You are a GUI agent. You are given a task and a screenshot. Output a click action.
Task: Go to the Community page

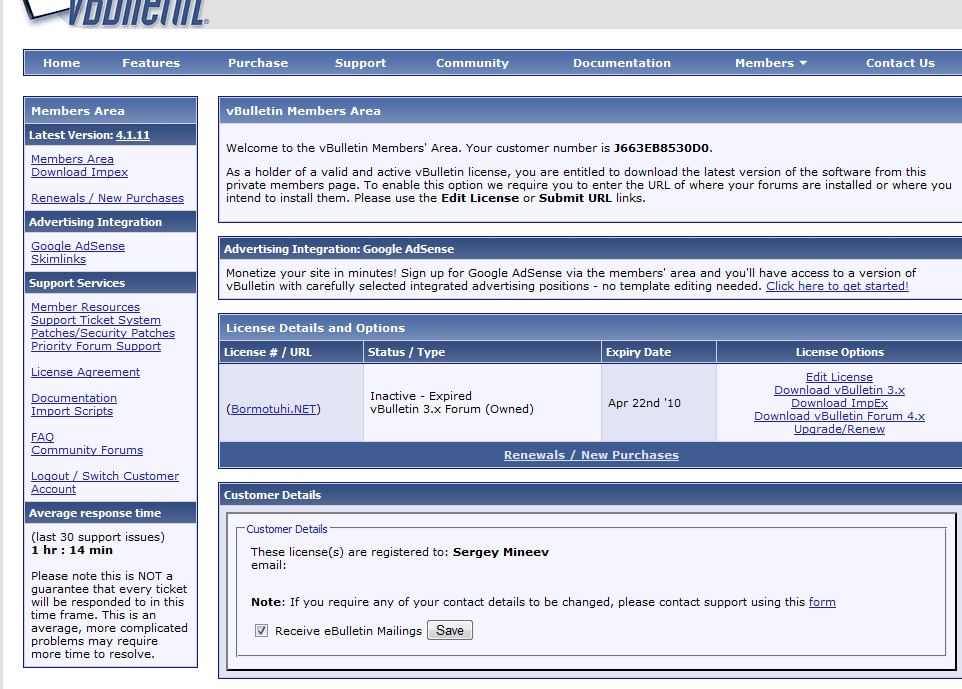472,63
